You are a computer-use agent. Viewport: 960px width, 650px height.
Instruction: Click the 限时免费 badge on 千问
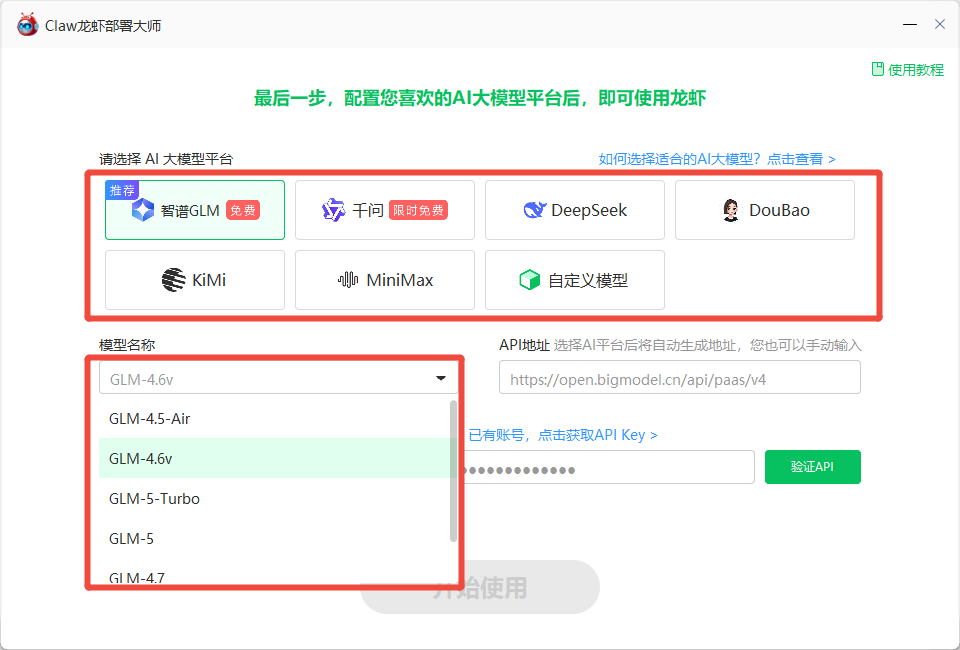418,210
